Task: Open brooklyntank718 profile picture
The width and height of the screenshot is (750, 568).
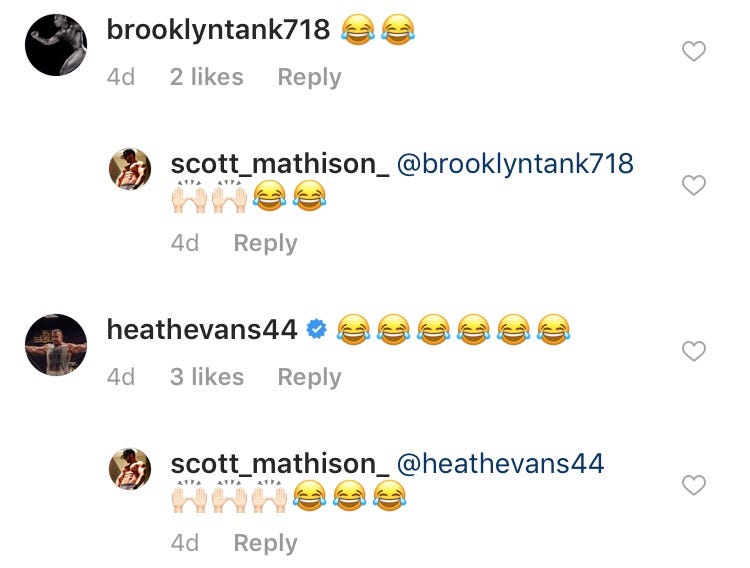Action: click(56, 45)
